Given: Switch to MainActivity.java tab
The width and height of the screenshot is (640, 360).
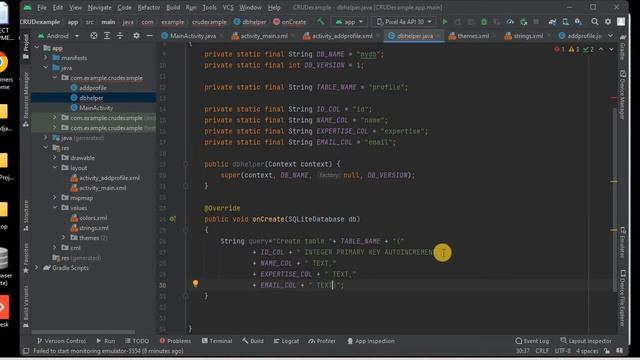Looking at the screenshot, I should 192,36.
